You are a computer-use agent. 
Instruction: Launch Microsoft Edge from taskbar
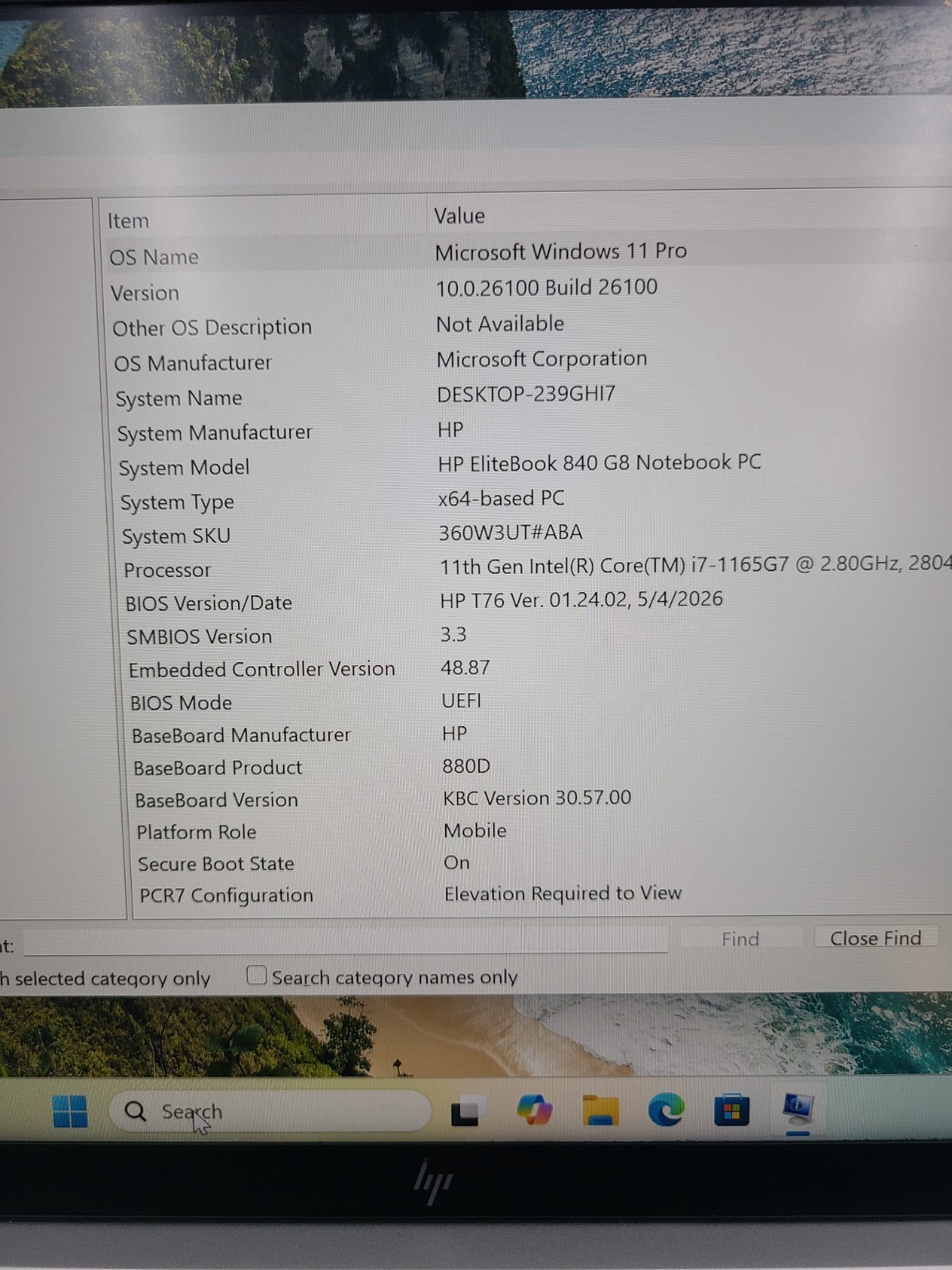click(x=666, y=1110)
